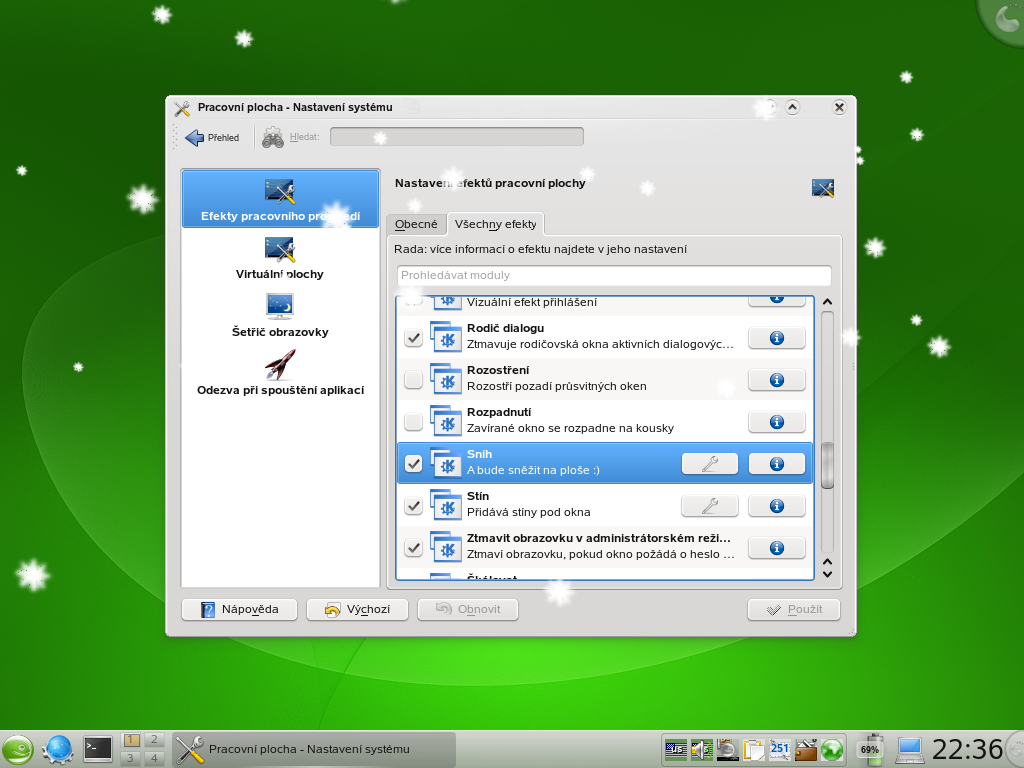Open Šetřič obrazovky settings module
The height and width of the screenshot is (768, 1024).
click(x=280, y=315)
